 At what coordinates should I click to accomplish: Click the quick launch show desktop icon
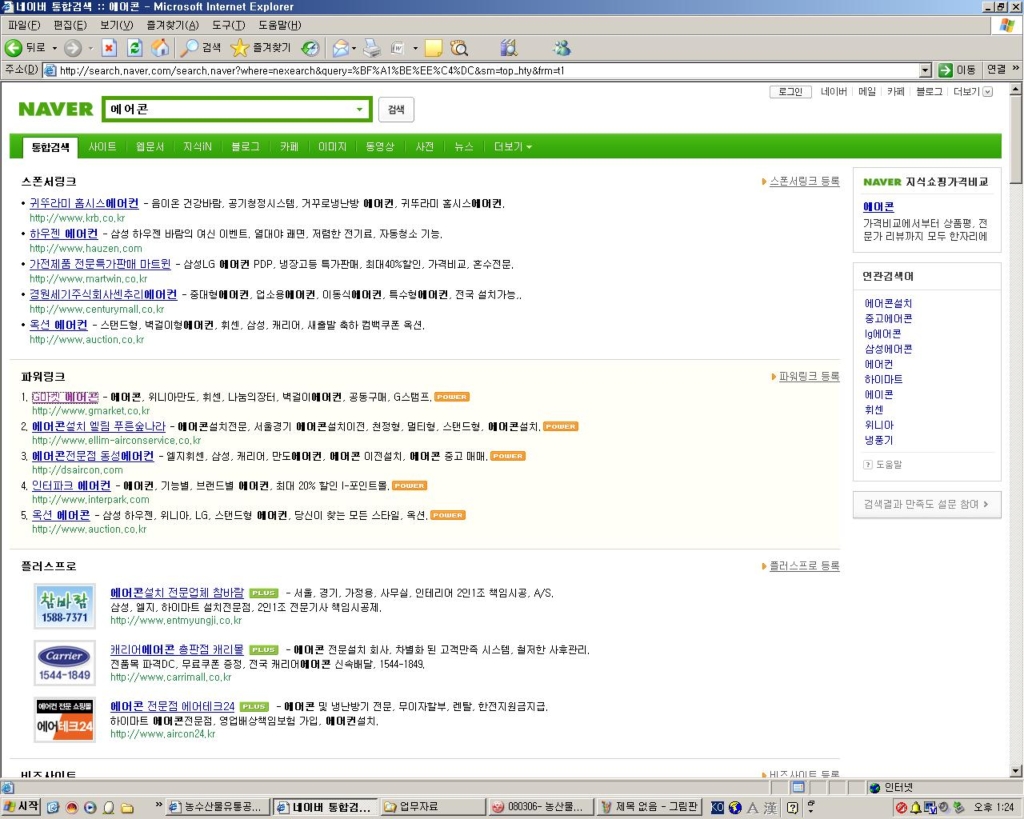53,808
